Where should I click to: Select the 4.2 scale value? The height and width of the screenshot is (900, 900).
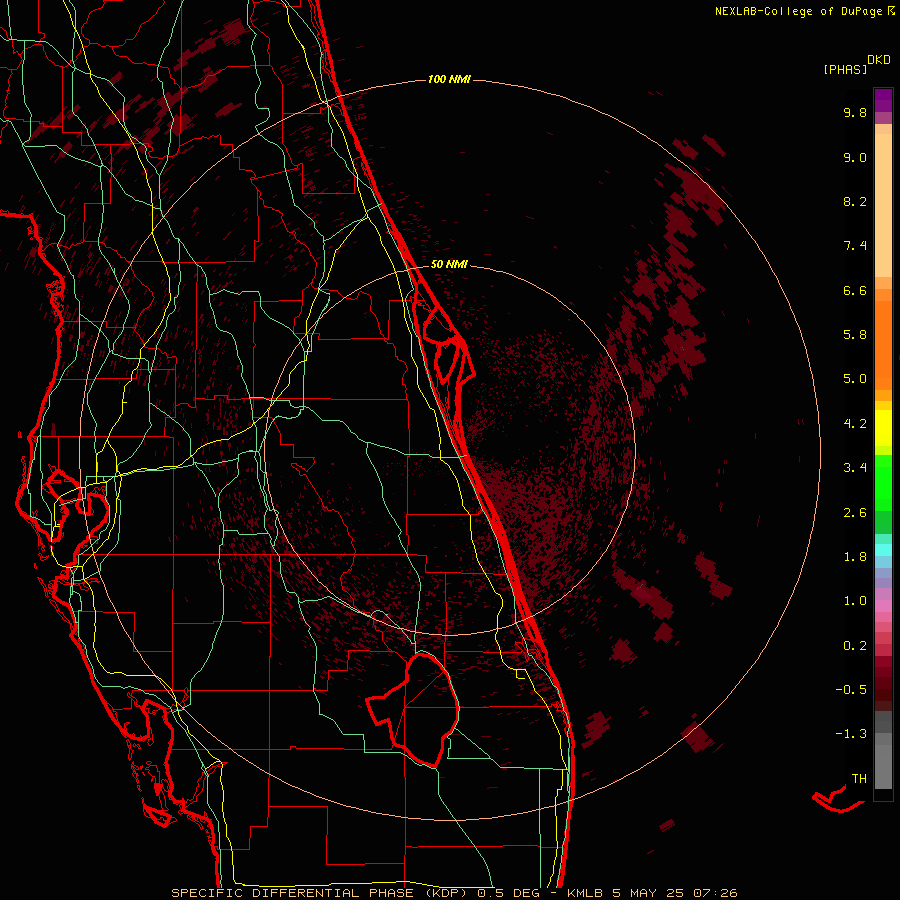point(855,424)
